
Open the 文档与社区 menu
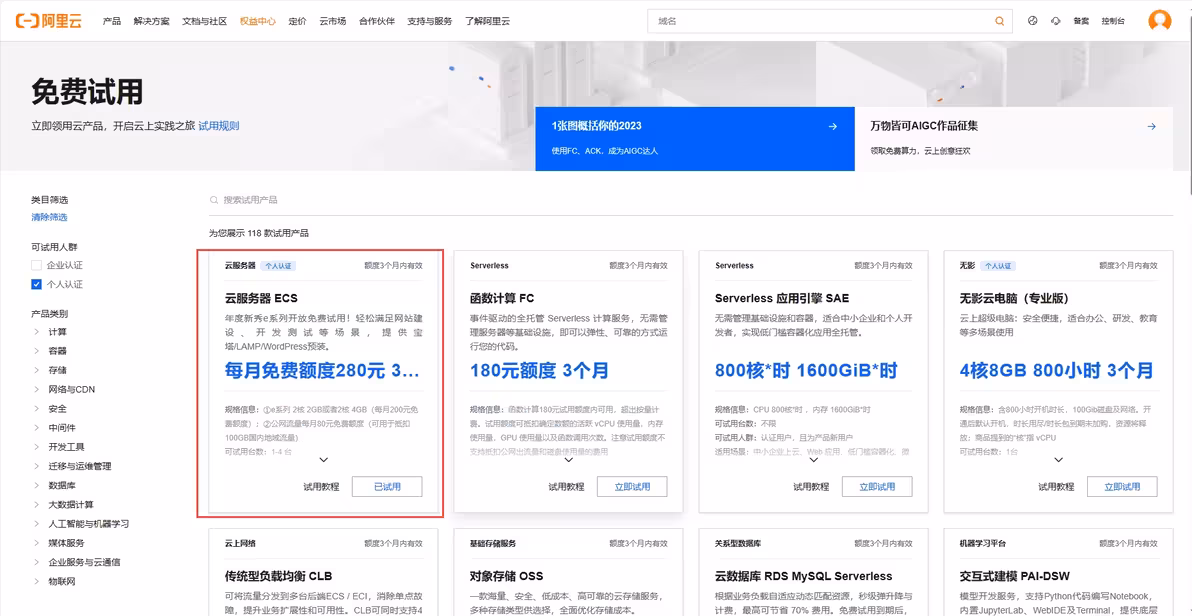(204, 21)
